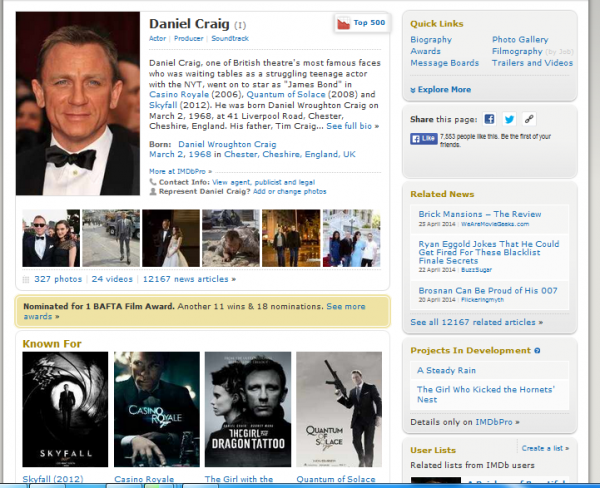Screen dimensions: 600x488
Task: Open the Awards quick link
Action: [x=425, y=51]
